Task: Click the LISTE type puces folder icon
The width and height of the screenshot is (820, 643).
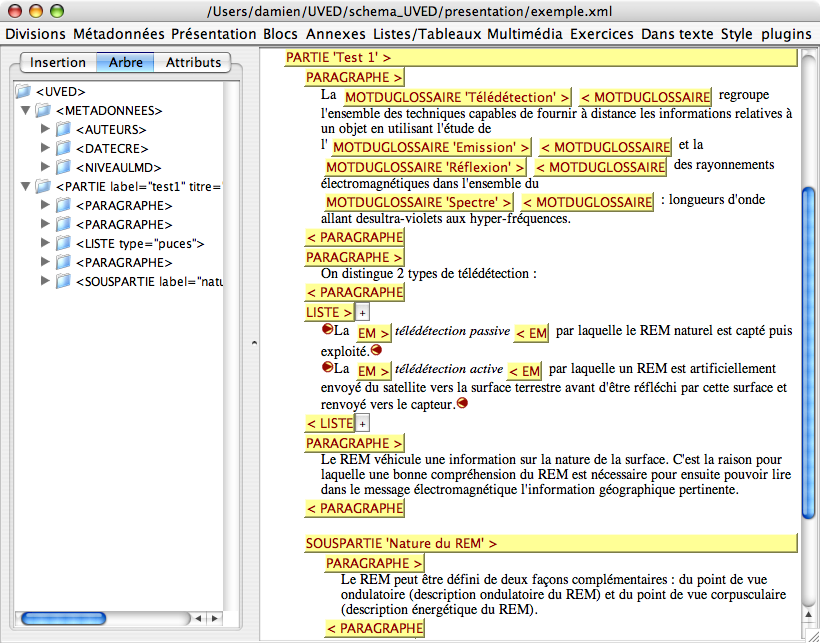Action: click(x=63, y=243)
